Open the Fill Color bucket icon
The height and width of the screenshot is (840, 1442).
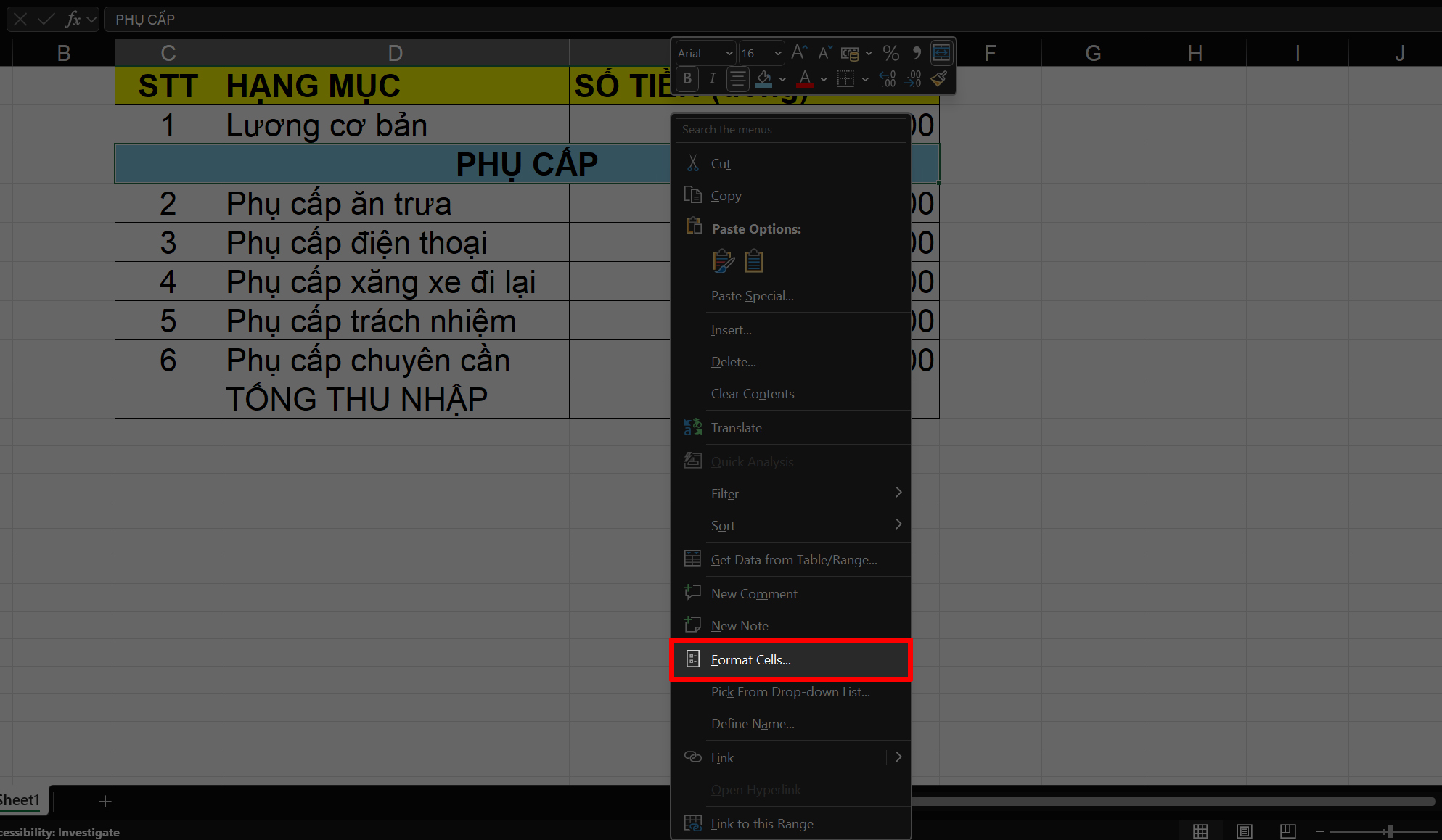click(764, 78)
